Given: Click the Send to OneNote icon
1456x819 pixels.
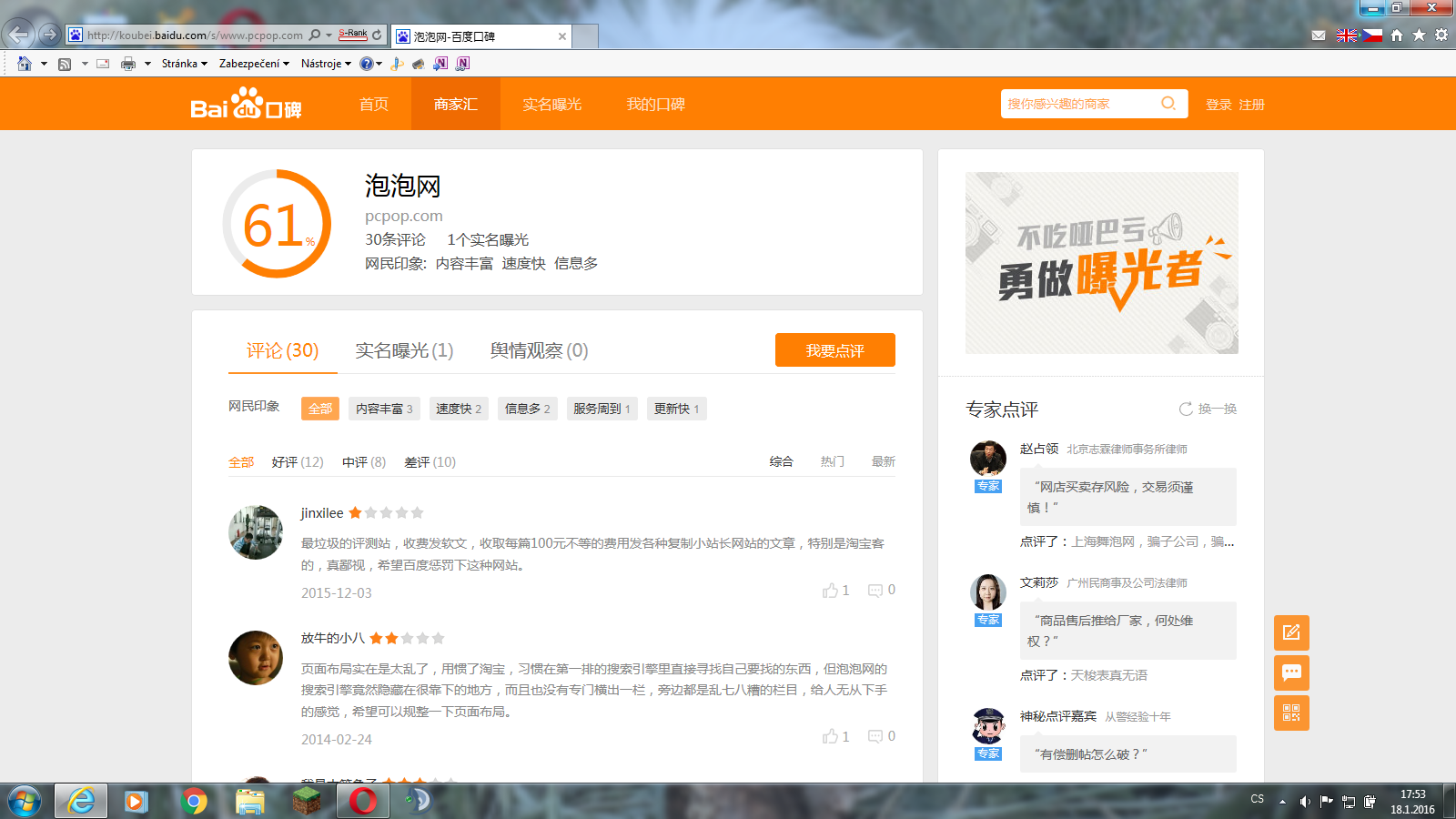Looking at the screenshot, I should click(x=440, y=64).
